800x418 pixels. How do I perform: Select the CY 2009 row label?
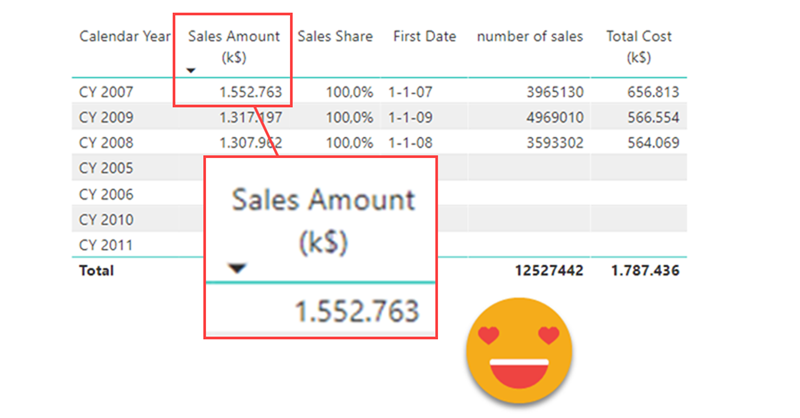106,117
